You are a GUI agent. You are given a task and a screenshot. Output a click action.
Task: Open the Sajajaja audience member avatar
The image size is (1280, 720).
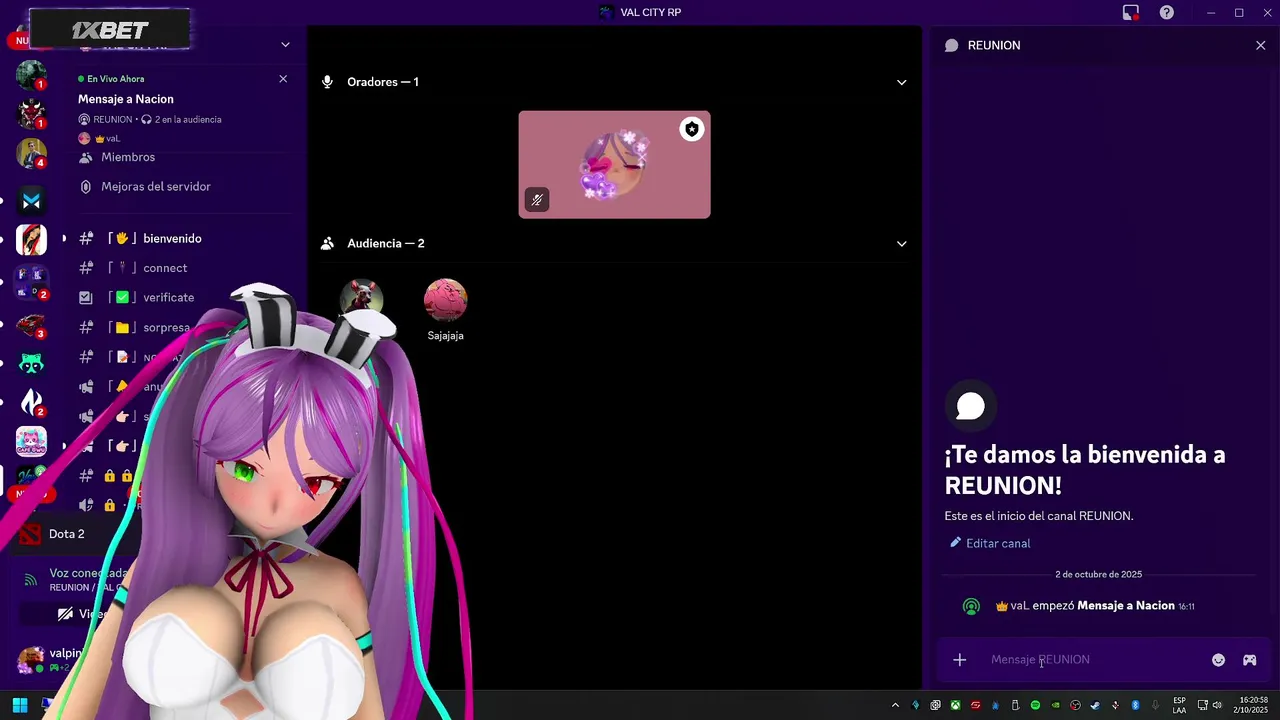(x=445, y=299)
